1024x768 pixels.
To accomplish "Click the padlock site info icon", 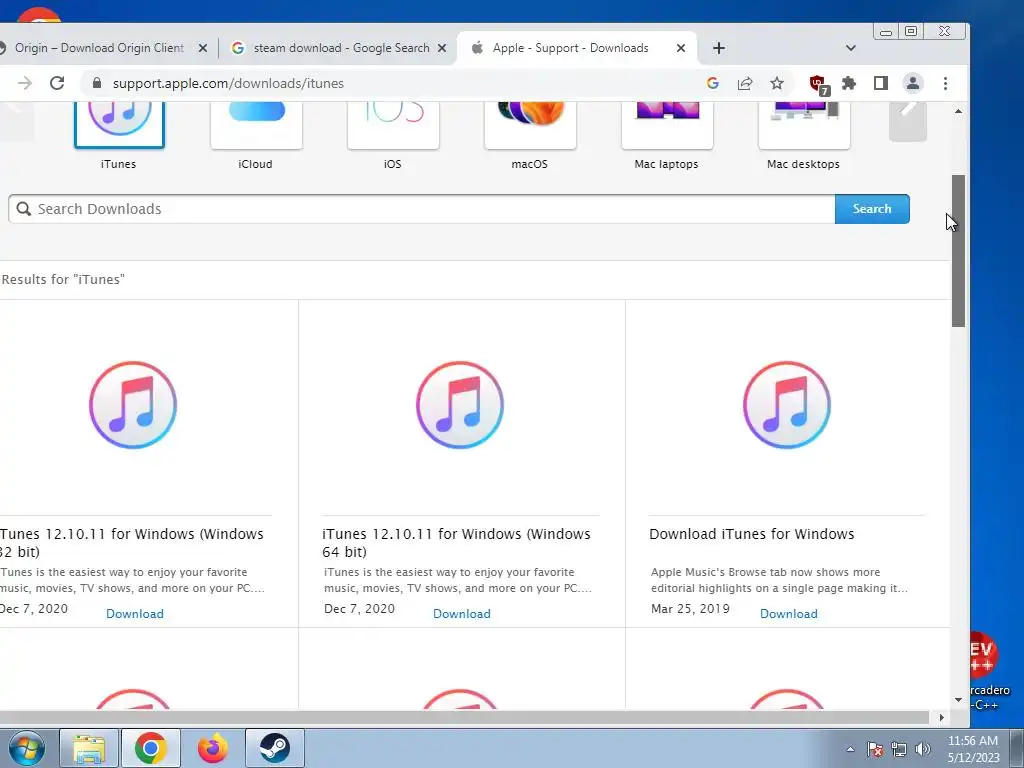I will [x=97, y=83].
